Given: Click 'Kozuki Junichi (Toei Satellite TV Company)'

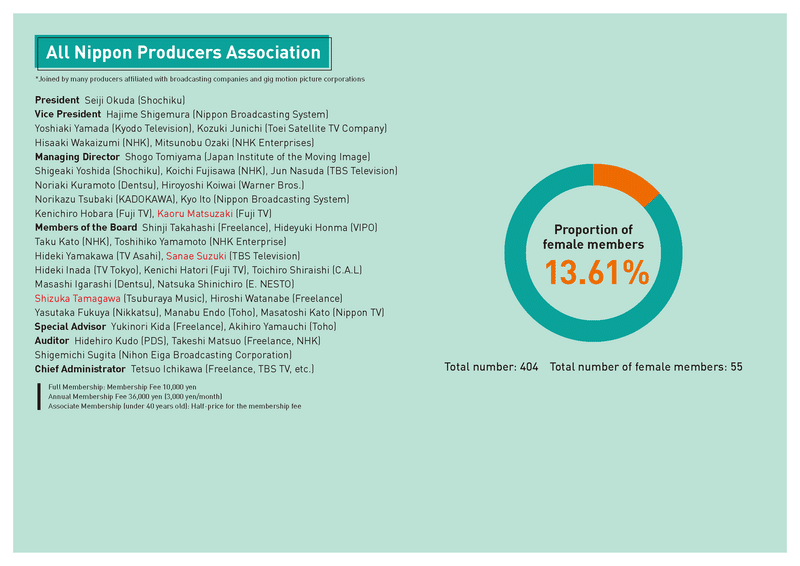Looking at the screenshot, I should 292,129.
